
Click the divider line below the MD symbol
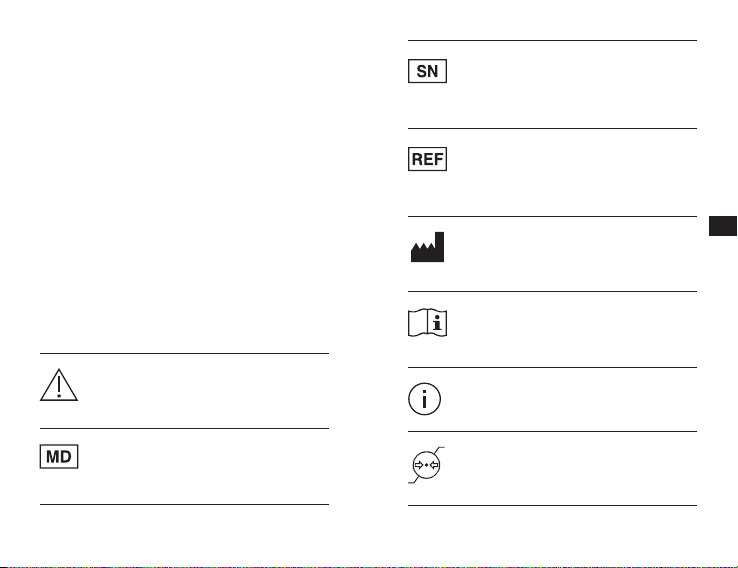(184, 504)
